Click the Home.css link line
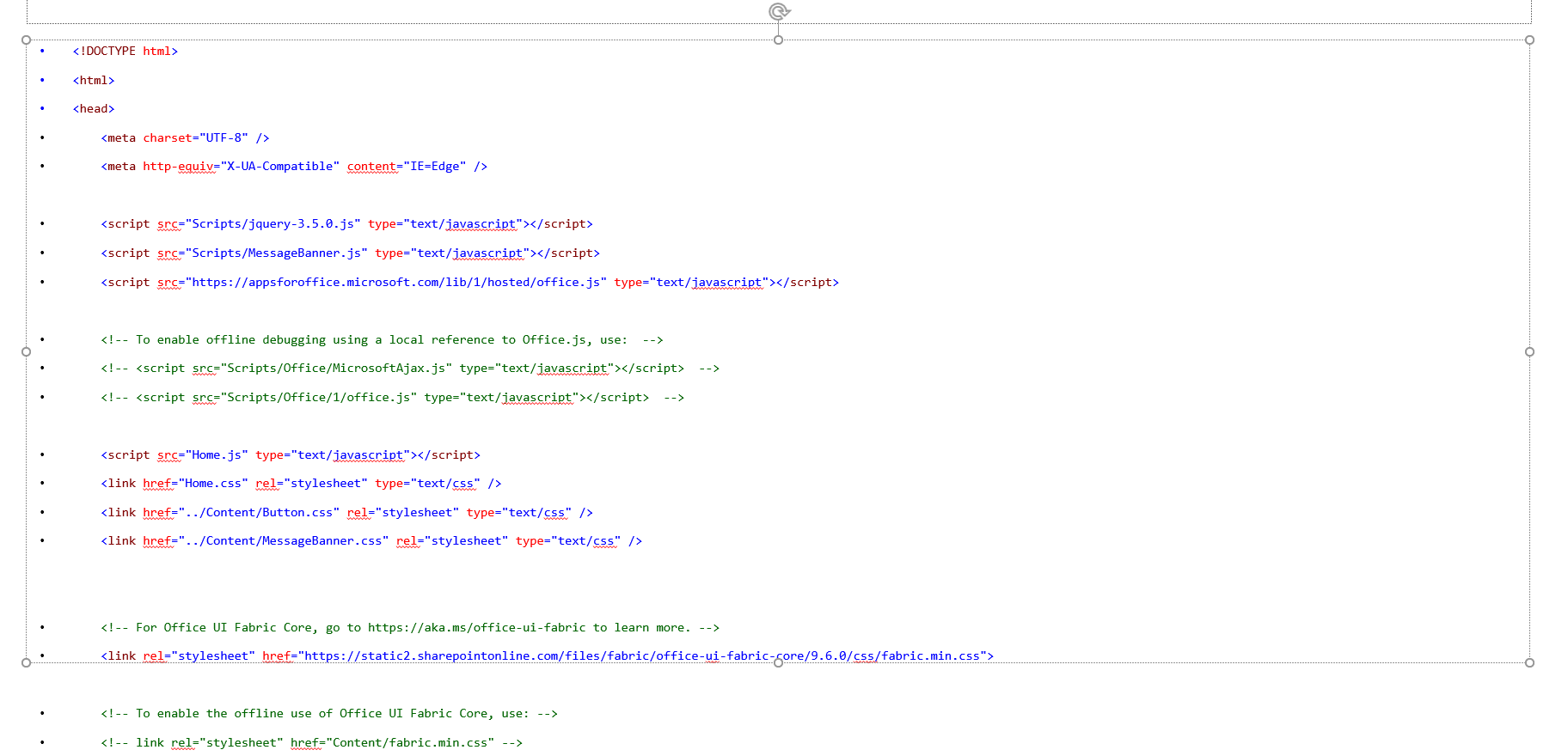 (x=301, y=484)
